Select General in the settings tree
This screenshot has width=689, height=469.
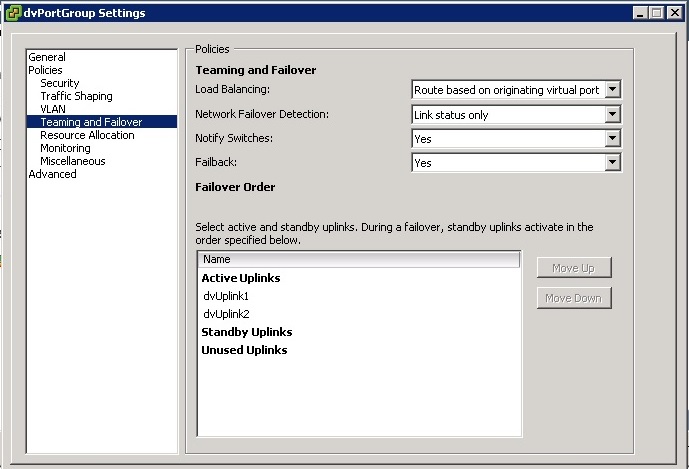pyautogui.click(x=47, y=58)
